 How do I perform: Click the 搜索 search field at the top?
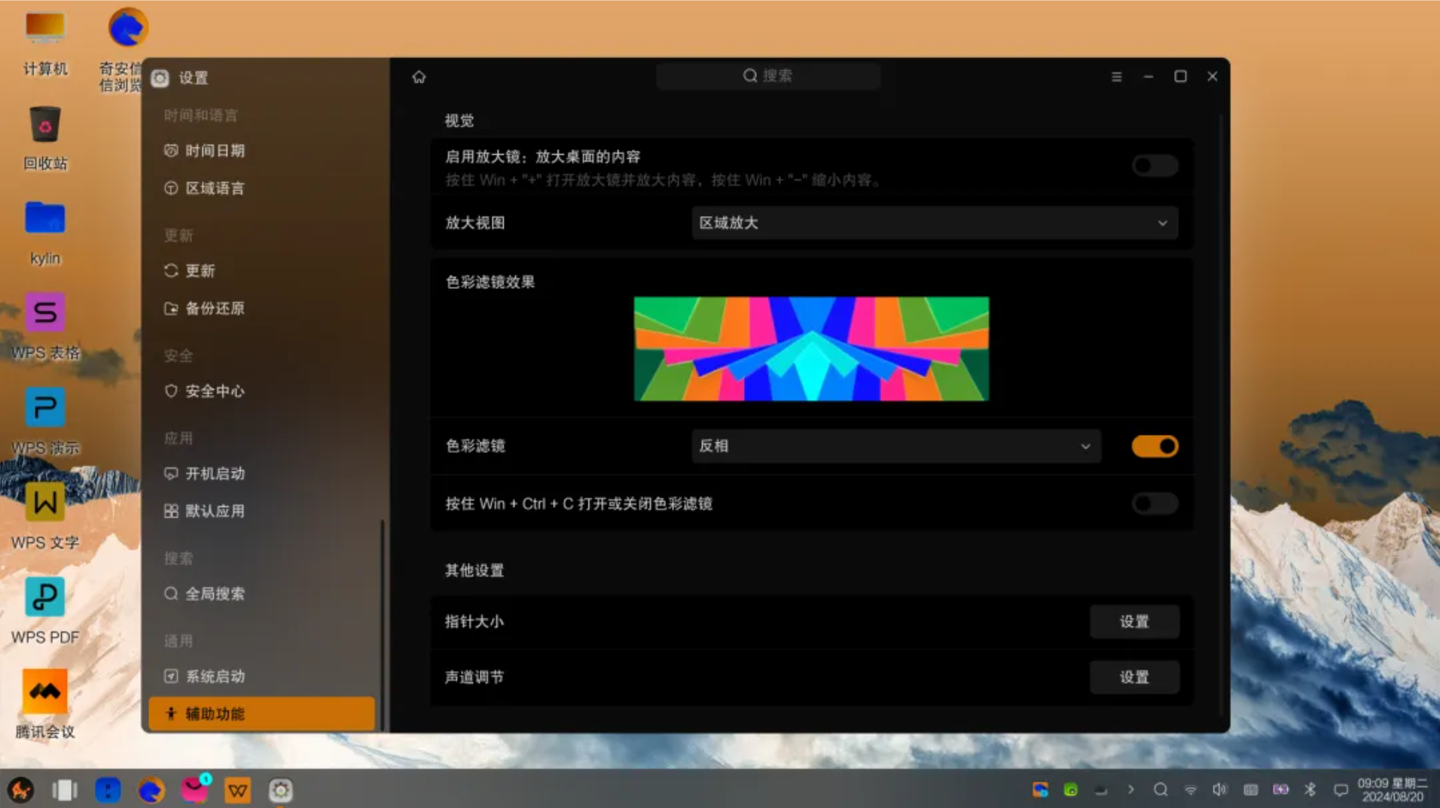click(767, 76)
